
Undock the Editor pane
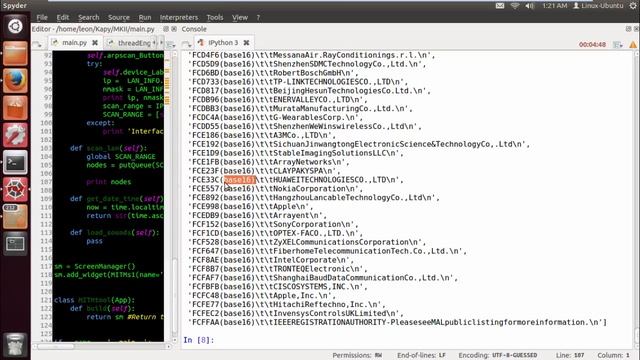coord(166,29)
